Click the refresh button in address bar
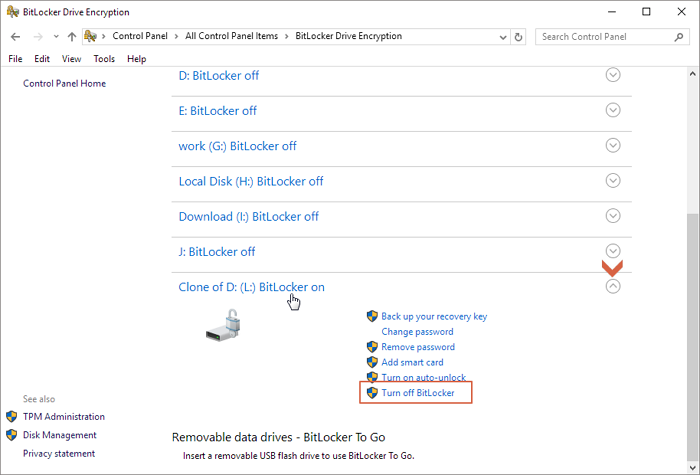 (518, 37)
